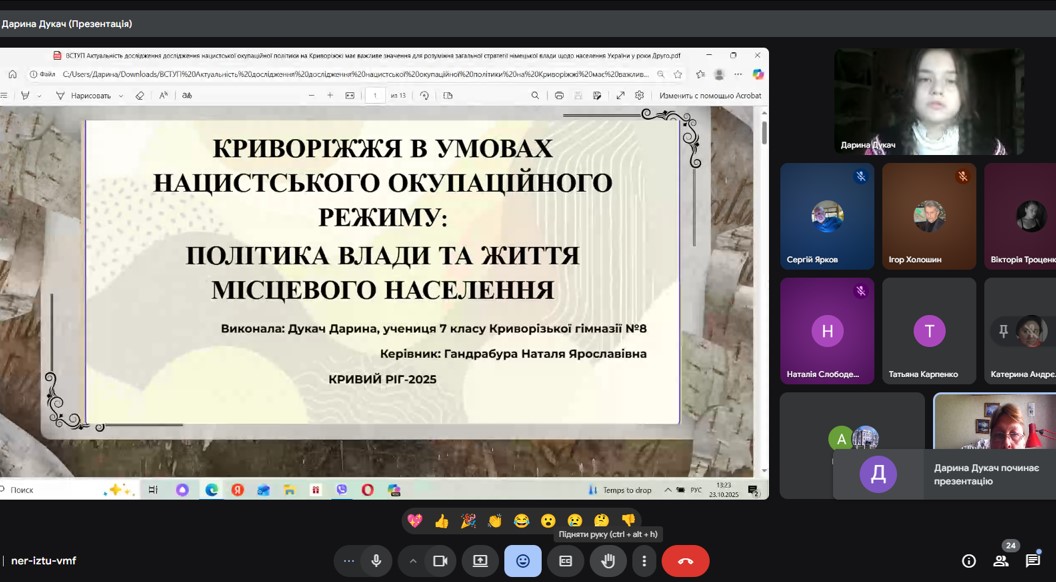The height and width of the screenshot is (582, 1056).
Task: Mute the microphone in the call bar
Action: tap(376, 561)
